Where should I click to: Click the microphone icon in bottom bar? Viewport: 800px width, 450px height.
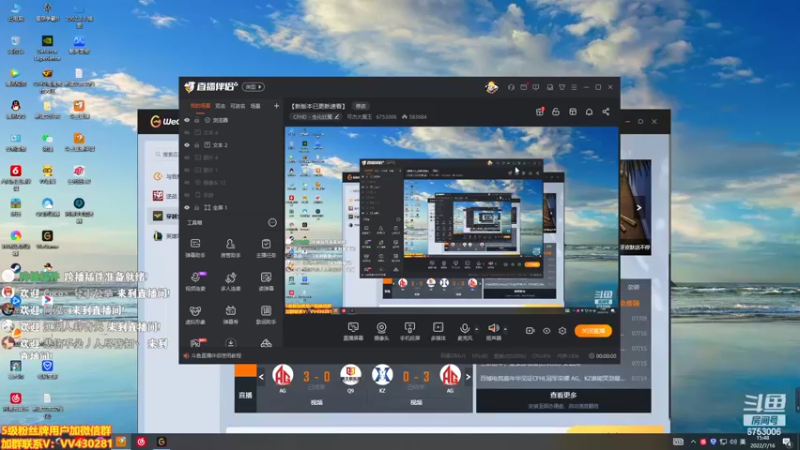point(464,329)
